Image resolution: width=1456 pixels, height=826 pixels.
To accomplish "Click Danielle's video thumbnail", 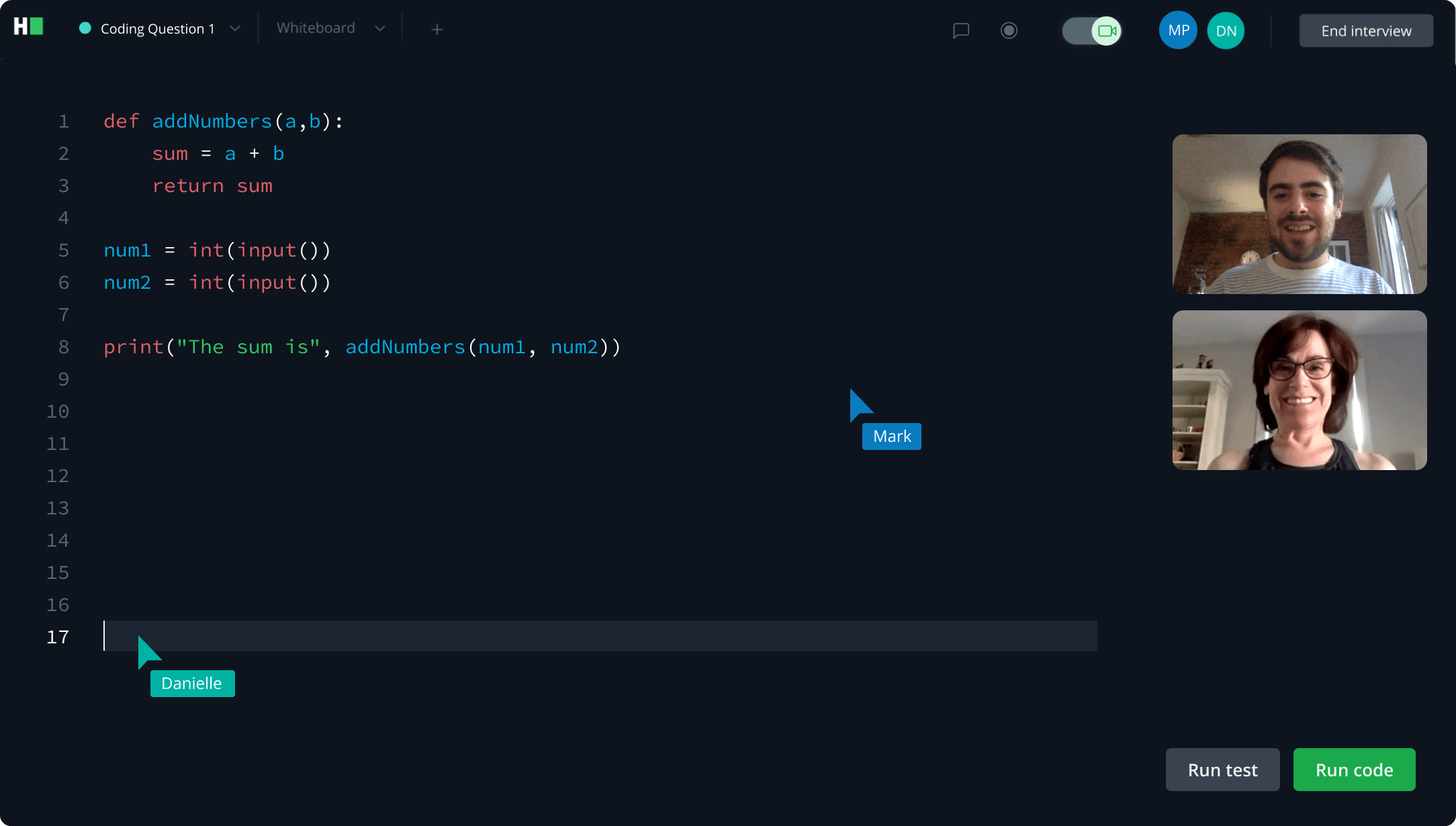I will point(1300,390).
